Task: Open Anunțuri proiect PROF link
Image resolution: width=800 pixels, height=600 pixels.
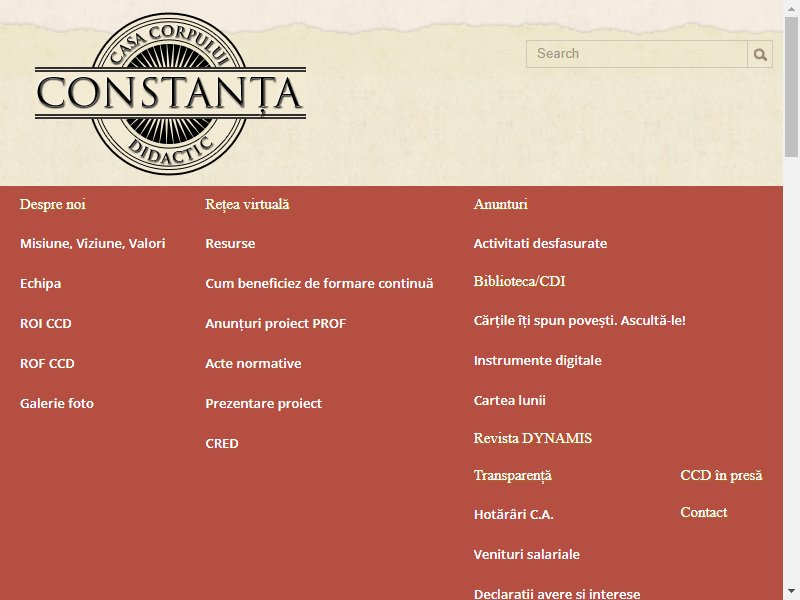Action: pyautogui.click(x=276, y=323)
